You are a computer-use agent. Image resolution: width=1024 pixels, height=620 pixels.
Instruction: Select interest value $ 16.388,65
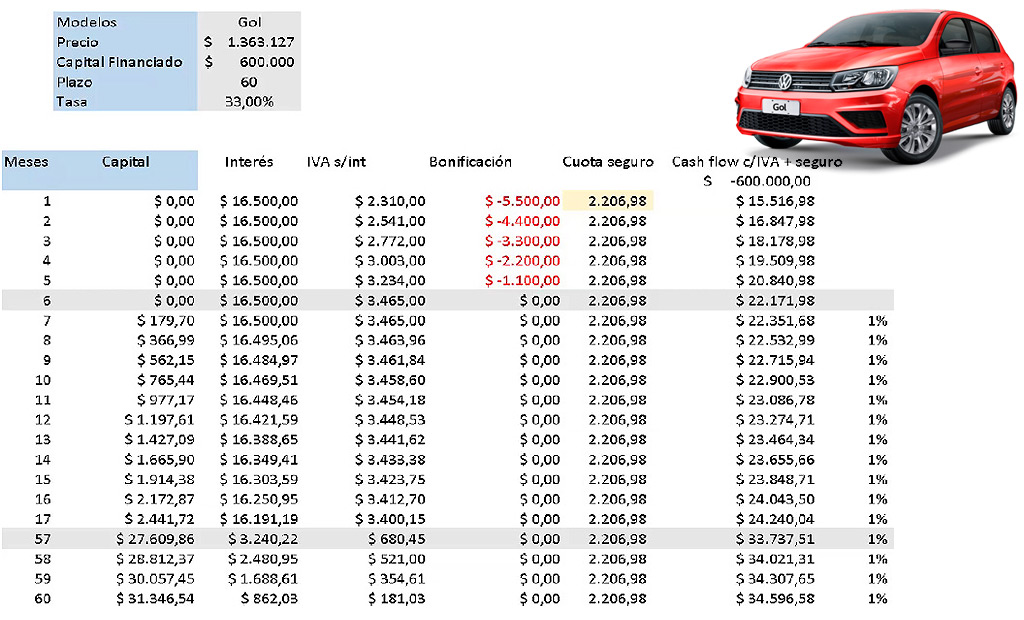[x=259, y=440]
